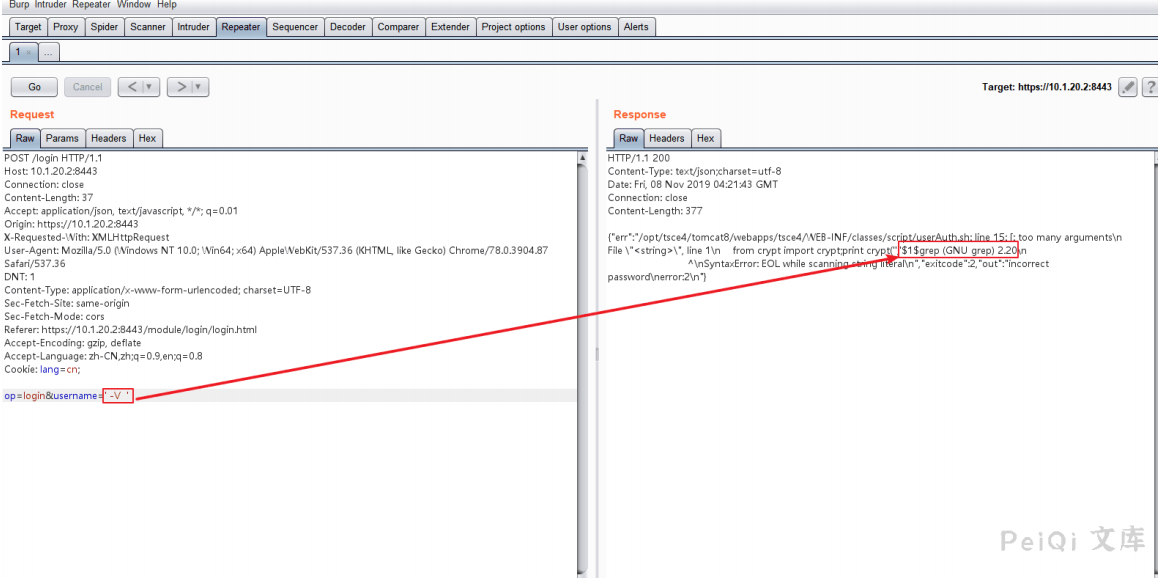
Task: Open the Project options tab
Action: [x=513, y=27]
